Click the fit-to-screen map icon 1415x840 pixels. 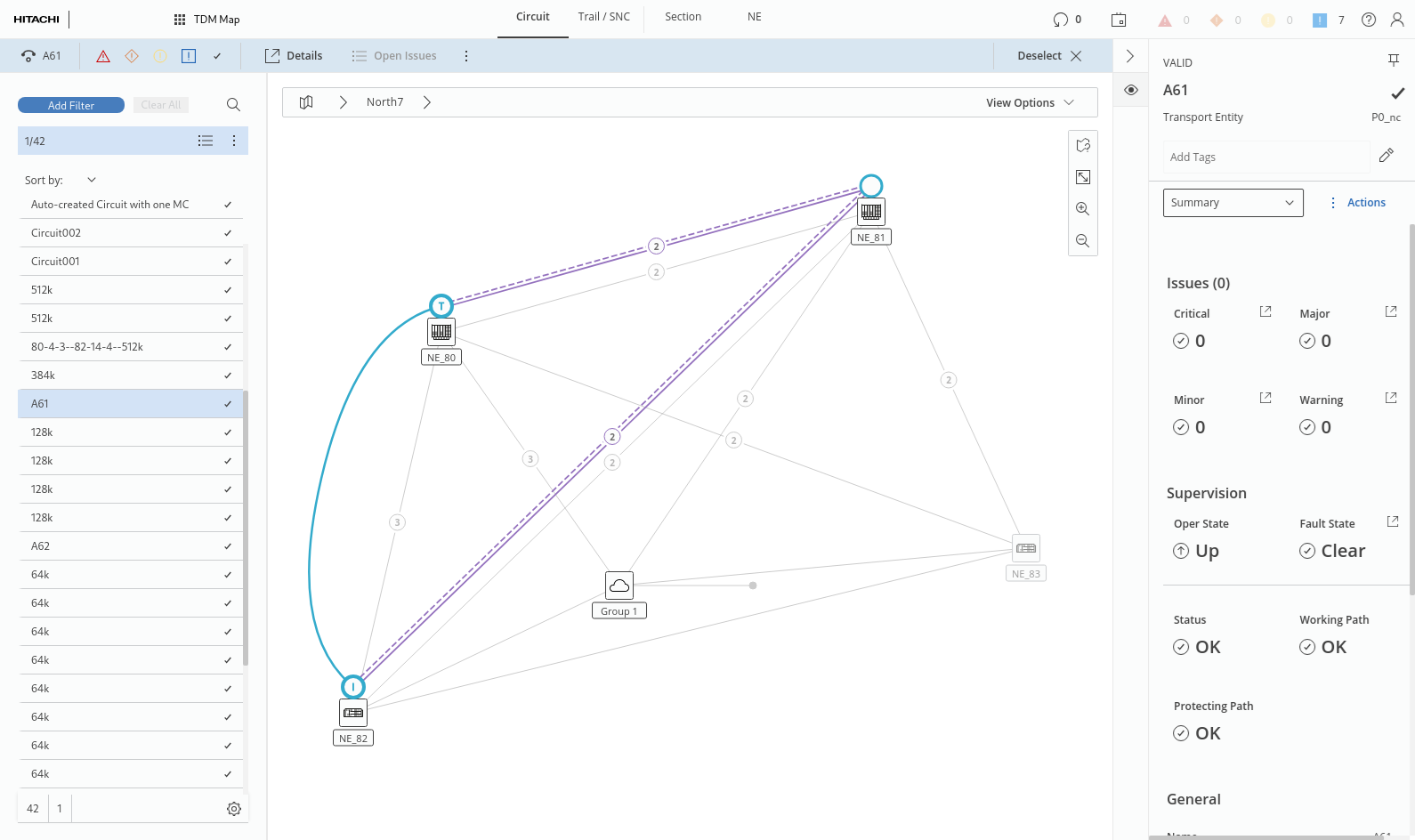coord(1082,177)
